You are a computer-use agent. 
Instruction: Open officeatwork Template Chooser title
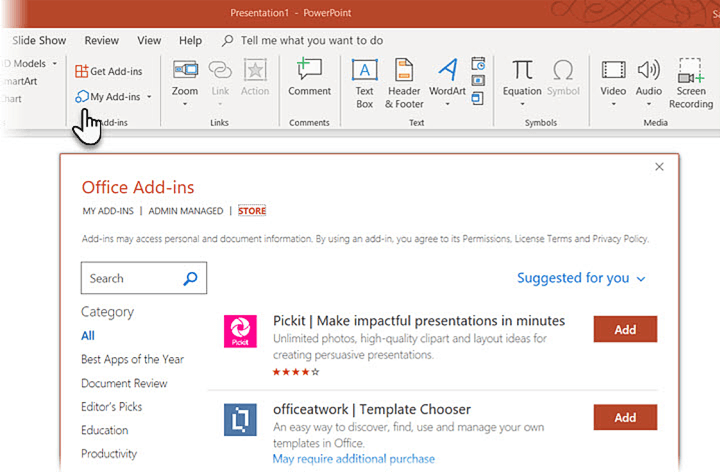coord(372,409)
